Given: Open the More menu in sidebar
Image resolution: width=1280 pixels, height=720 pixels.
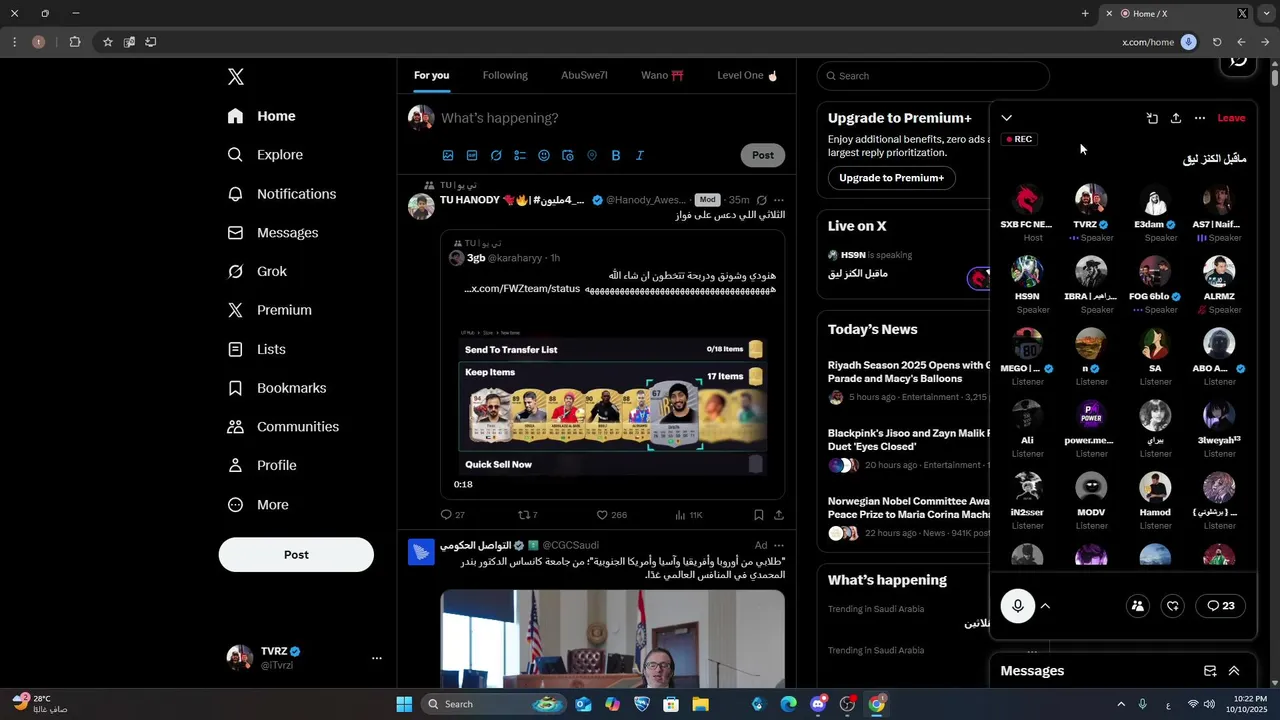Looking at the screenshot, I should pyautogui.click(x=259, y=505).
